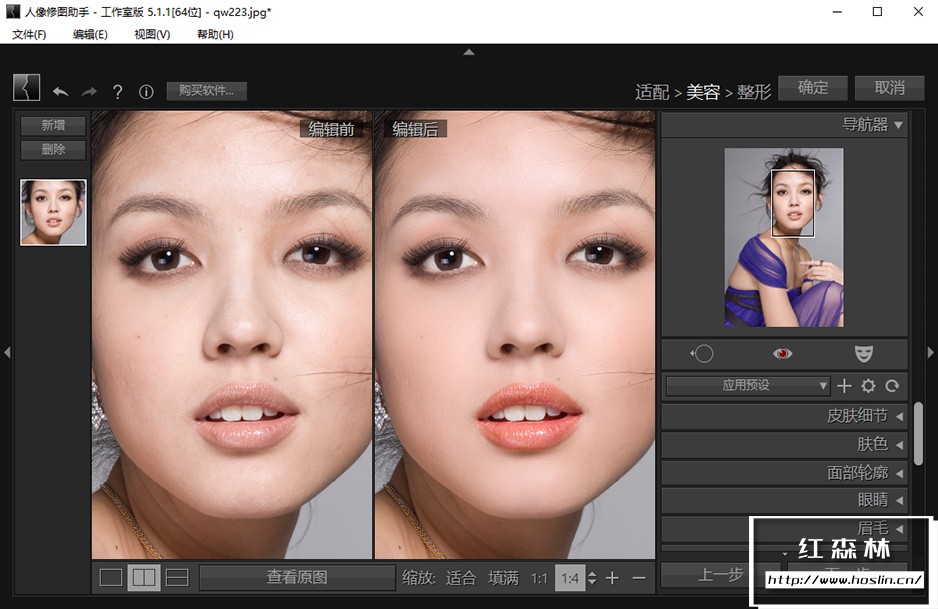938x609 pixels.
Task: Click the 1:4 zoom value field
Action: [570, 578]
